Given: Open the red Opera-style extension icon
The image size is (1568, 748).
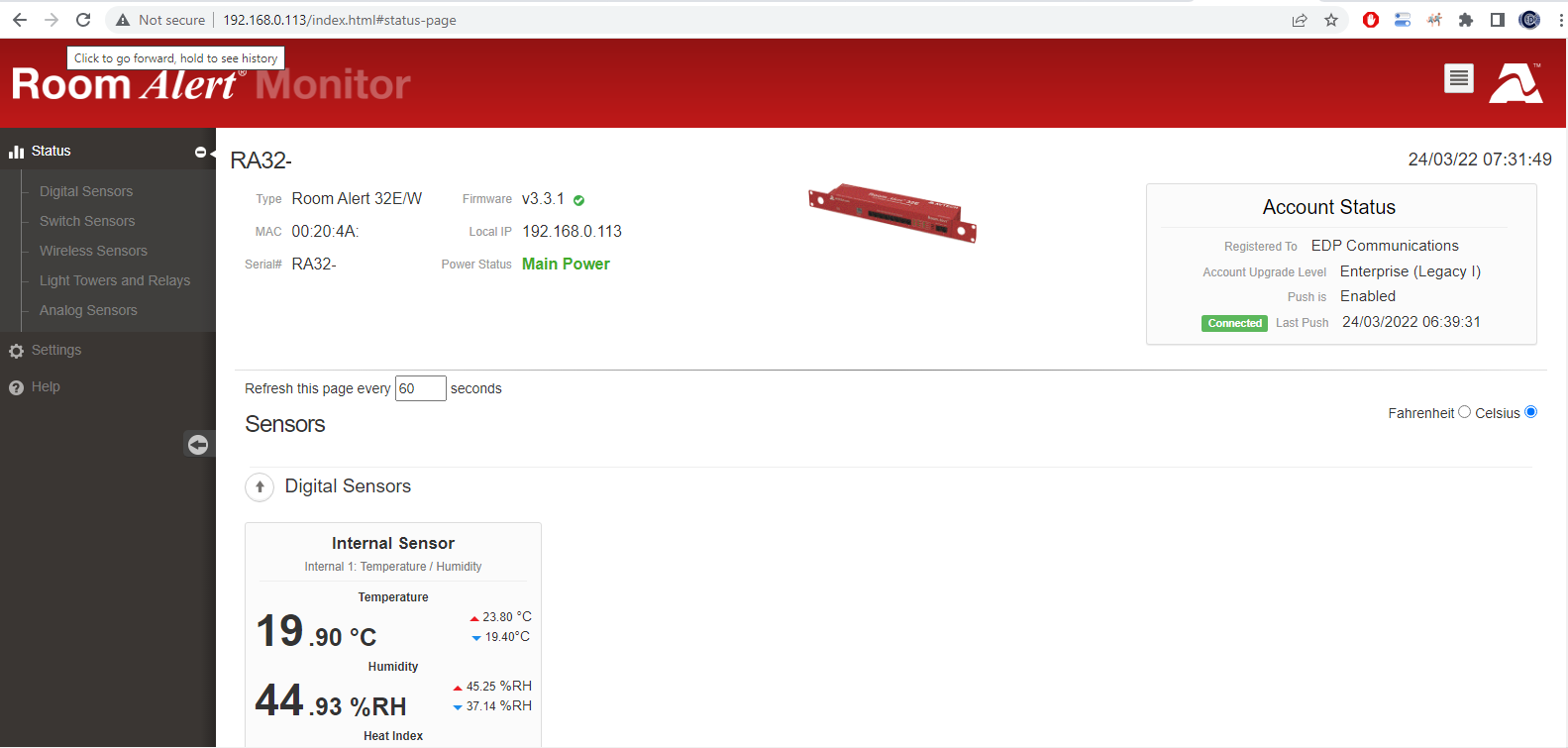Looking at the screenshot, I should 1371,20.
